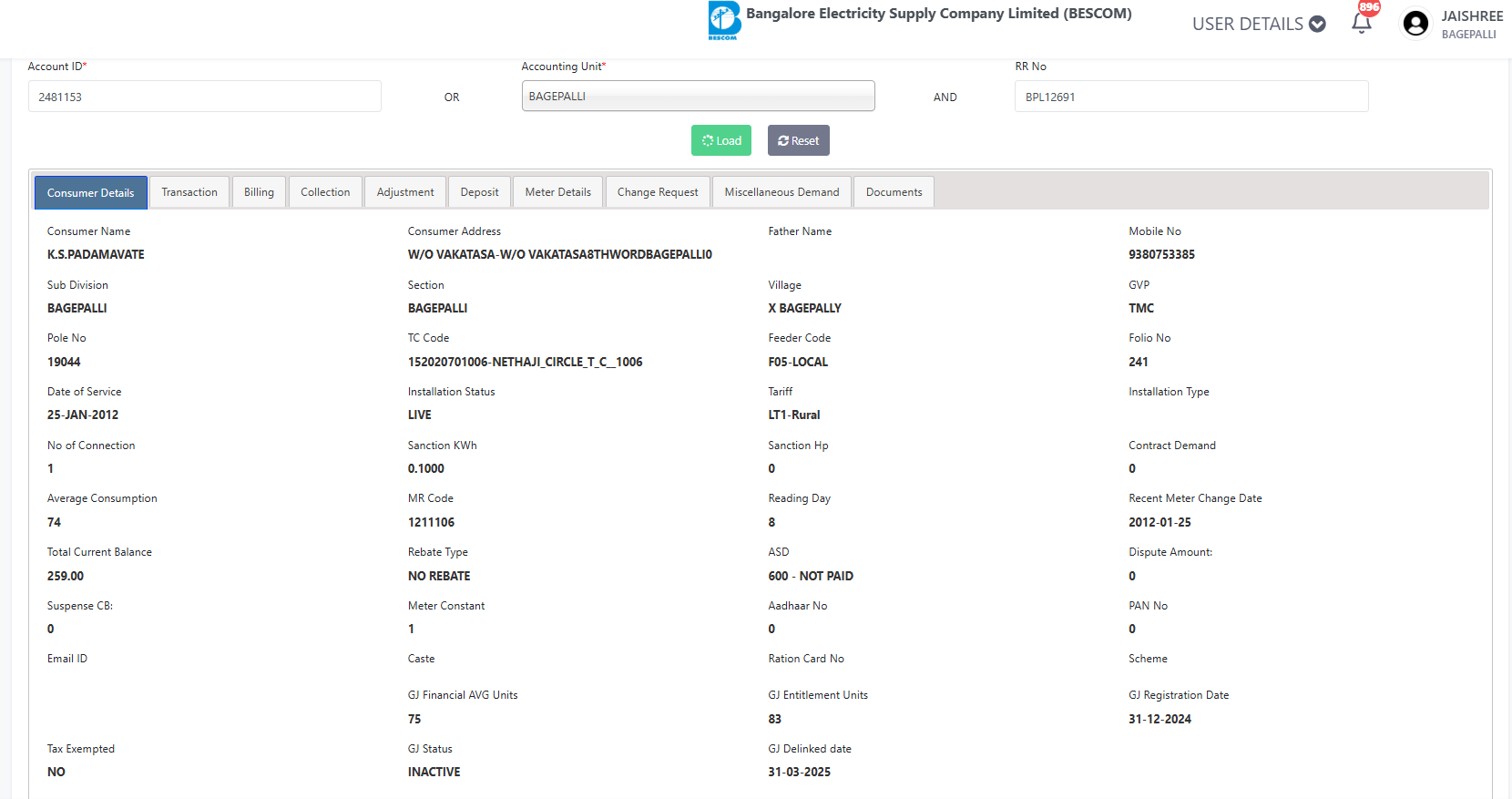1512x799 pixels.
Task: Switch to the Meter Details tab
Action: tap(558, 192)
